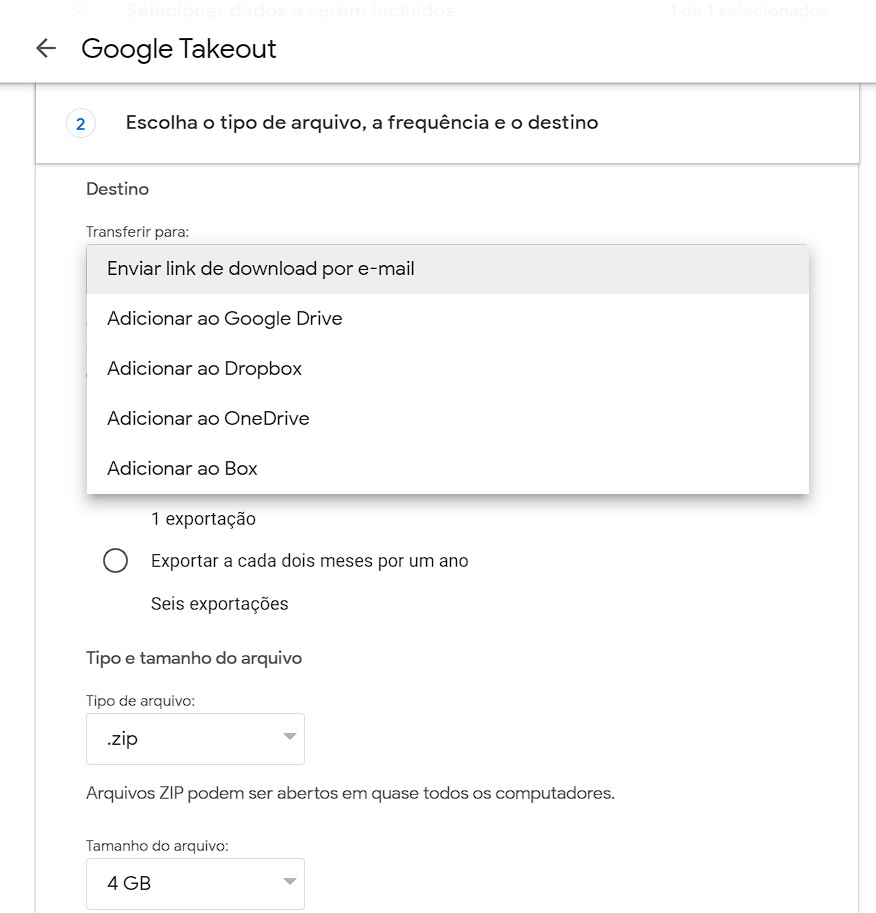Choose Adicionar ao OneDrive option
Screen dimensions: 876x913
(447, 418)
